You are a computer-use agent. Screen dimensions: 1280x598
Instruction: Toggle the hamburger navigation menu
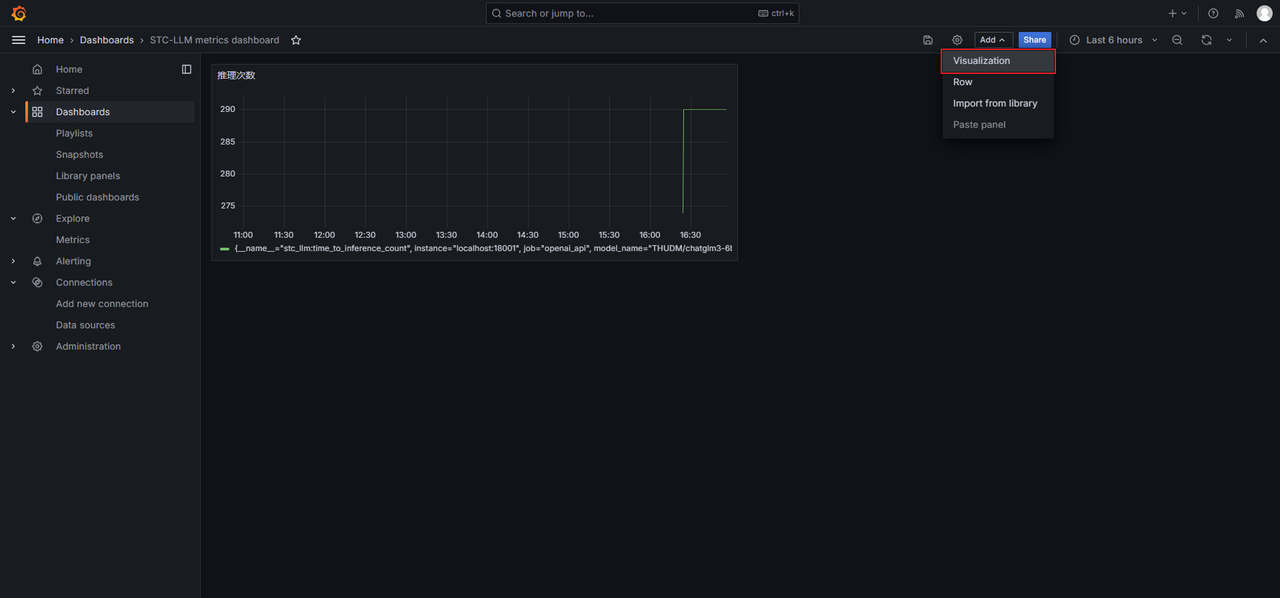pos(18,40)
